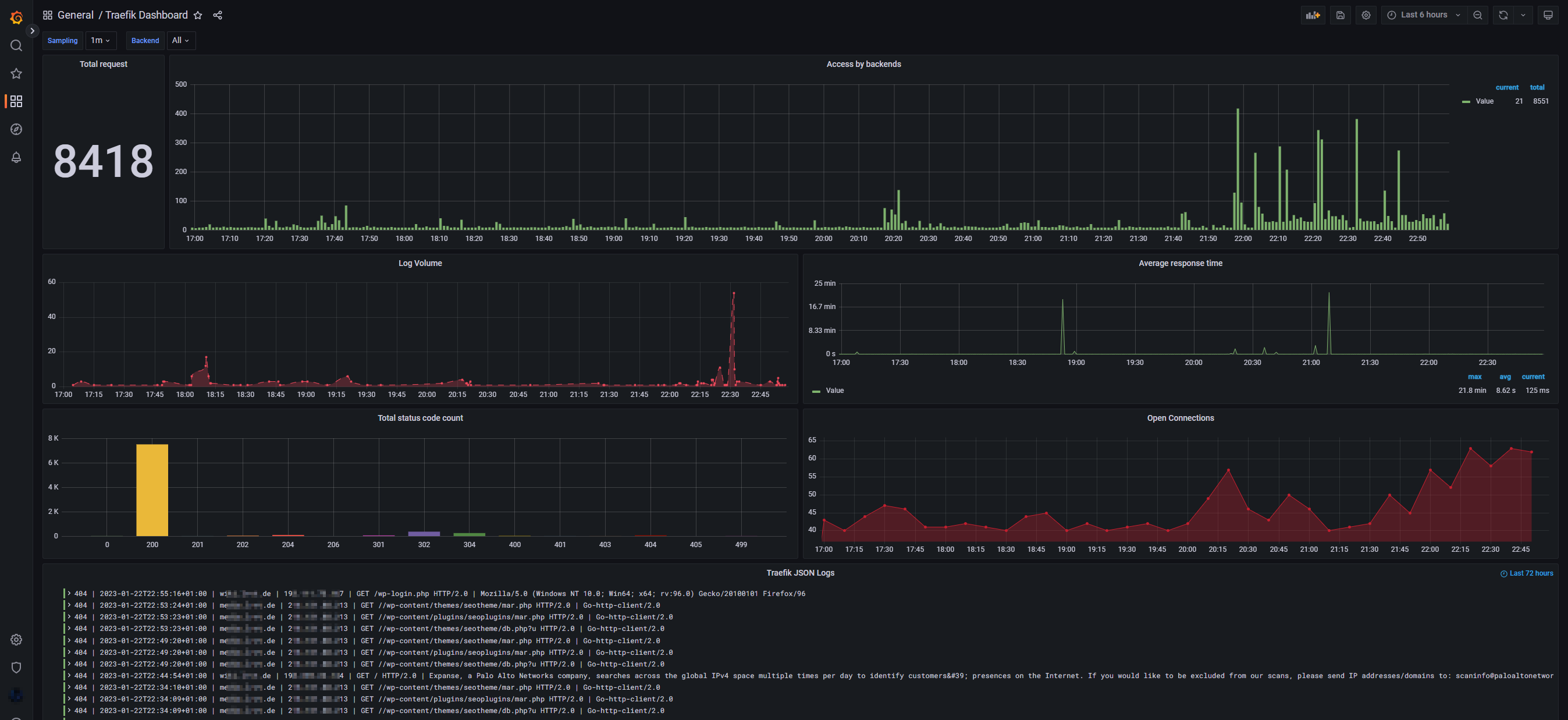Expand the sidebar navigation chevron
Screen dimensions: 1568x720
(x=32, y=30)
